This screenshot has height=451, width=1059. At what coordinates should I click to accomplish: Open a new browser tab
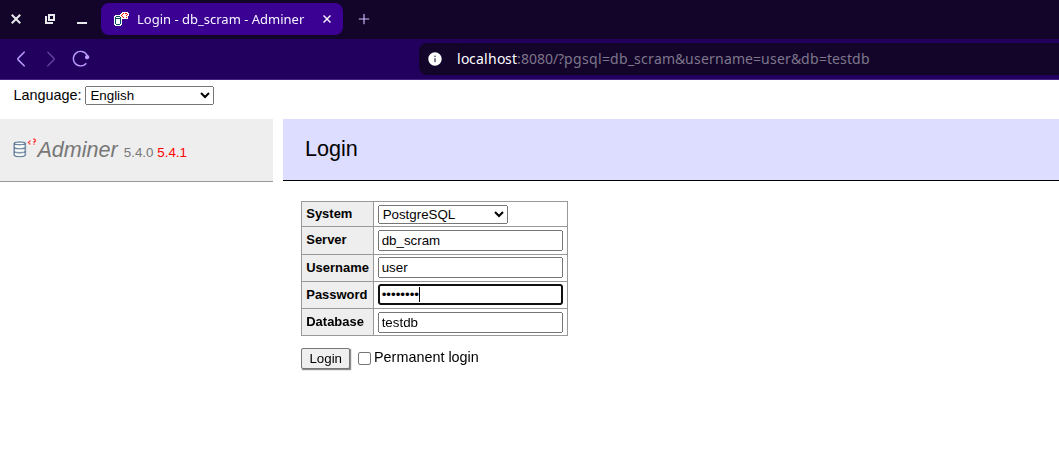coord(364,19)
